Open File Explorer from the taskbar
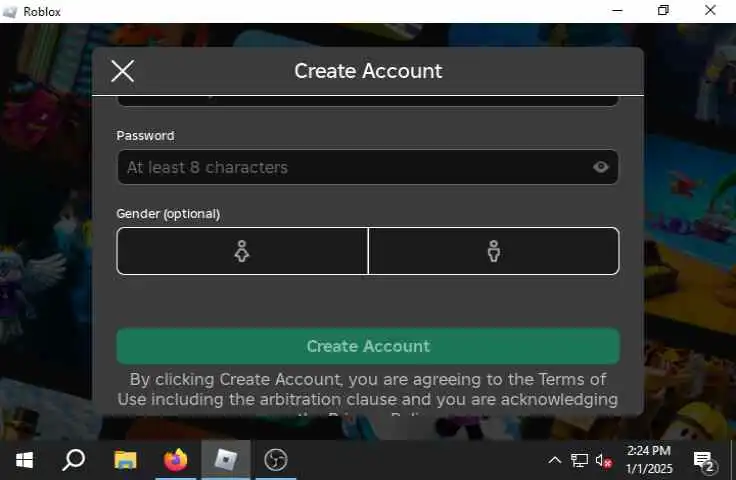 tap(125, 460)
